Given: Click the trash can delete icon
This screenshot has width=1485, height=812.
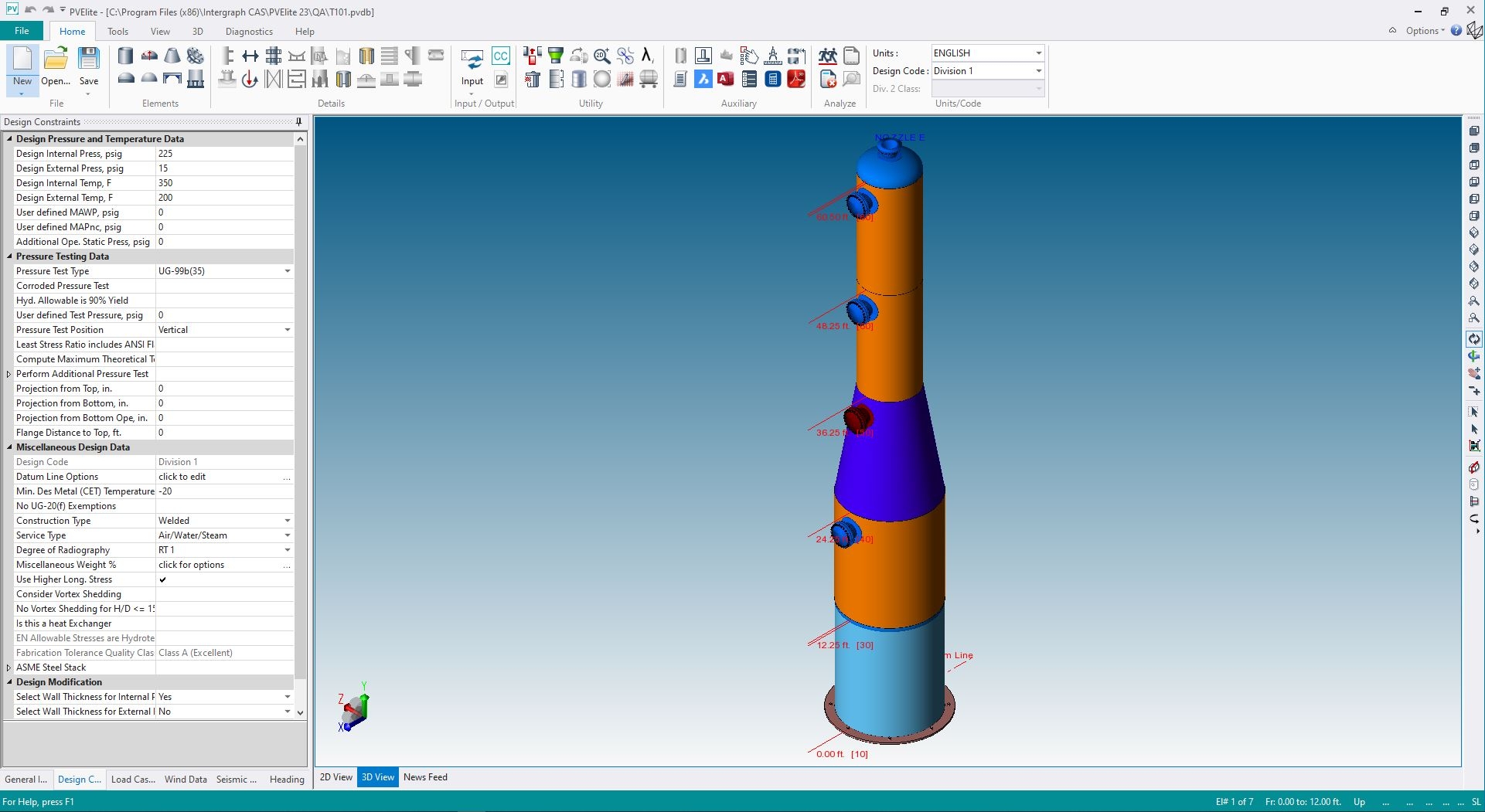Looking at the screenshot, I should 533,79.
